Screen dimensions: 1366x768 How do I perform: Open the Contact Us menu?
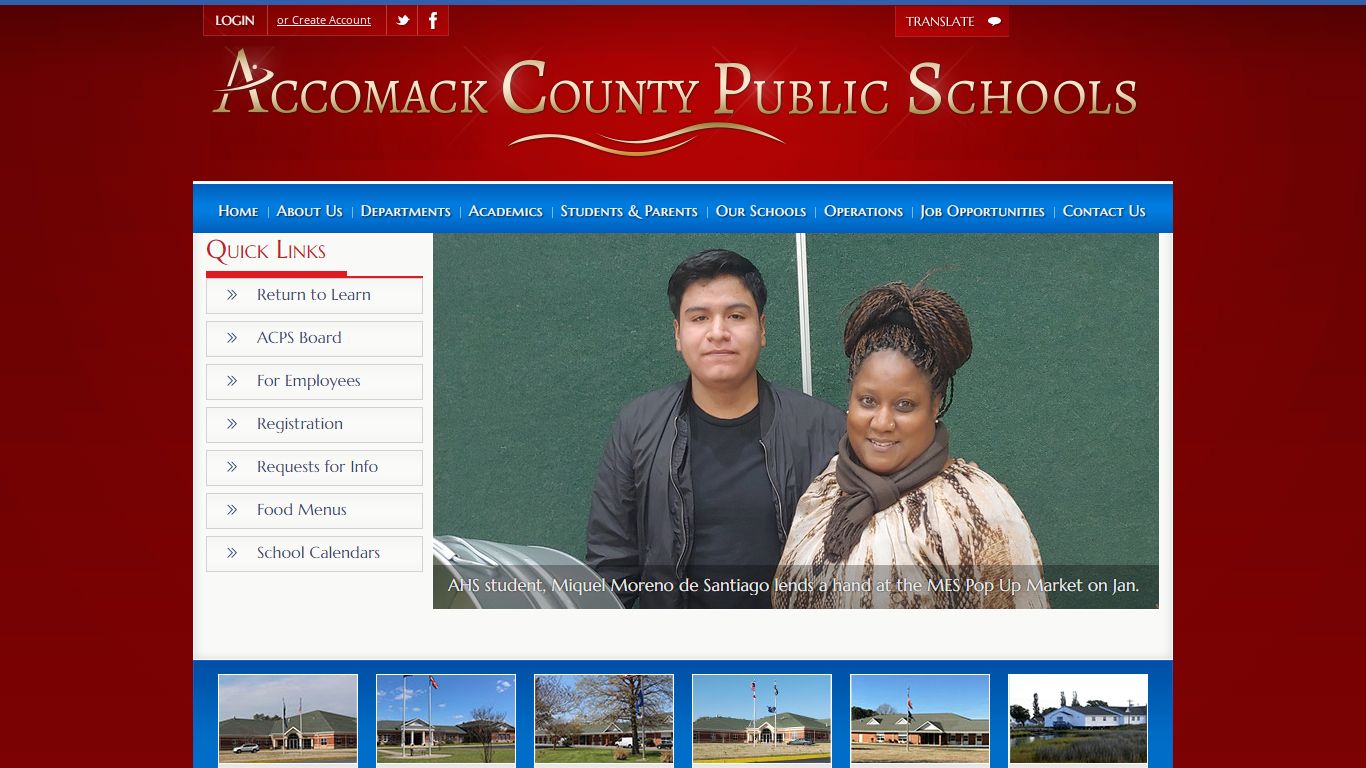(1104, 211)
